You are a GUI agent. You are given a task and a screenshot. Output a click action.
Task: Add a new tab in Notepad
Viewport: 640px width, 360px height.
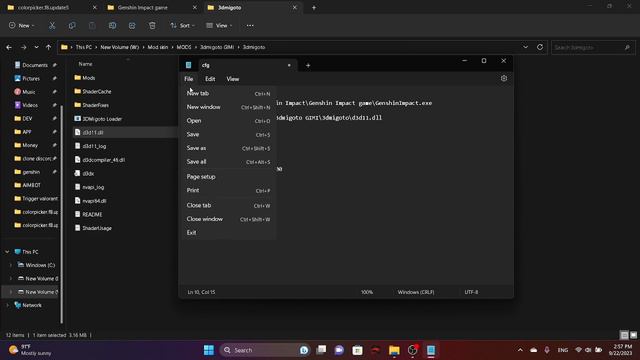click(x=308, y=65)
